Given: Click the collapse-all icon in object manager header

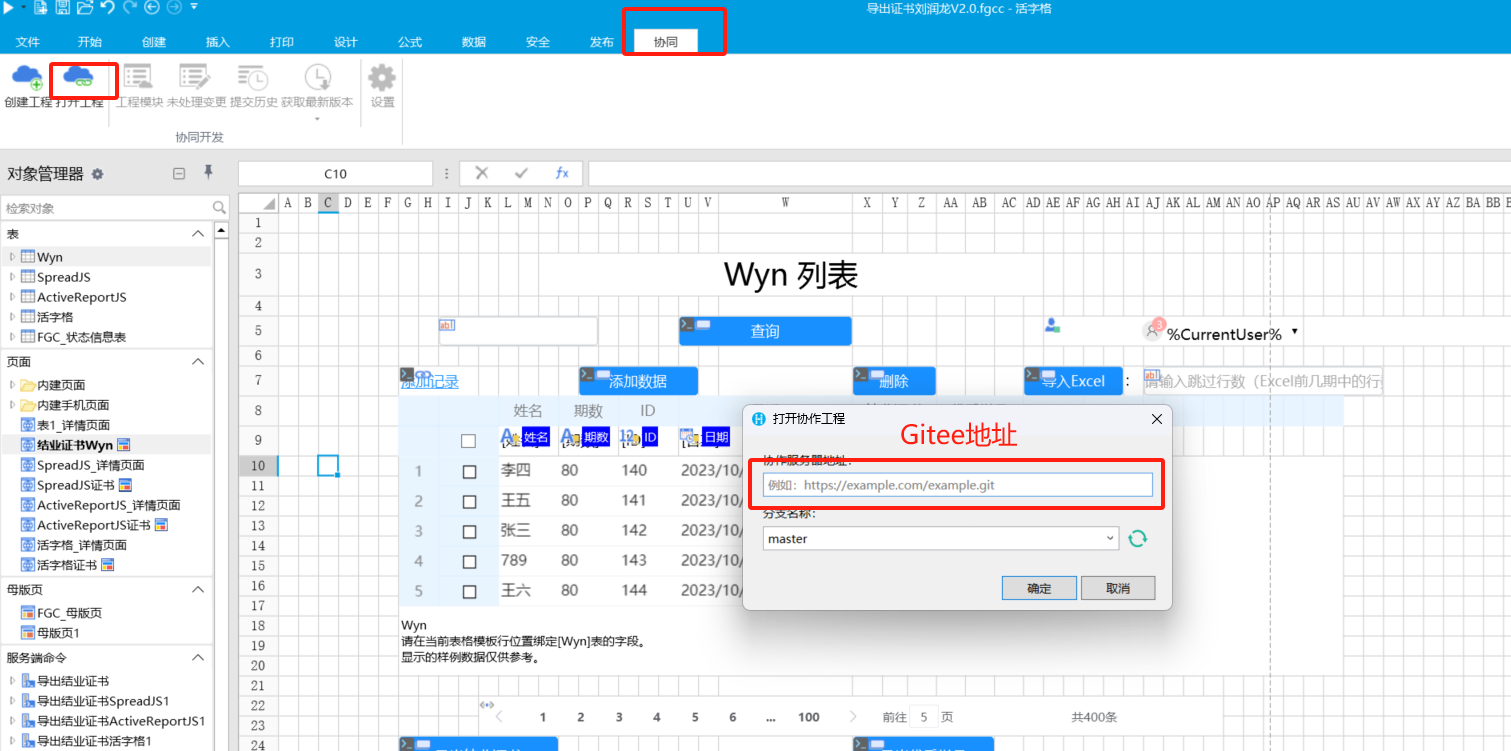Looking at the screenshot, I should pyautogui.click(x=179, y=173).
